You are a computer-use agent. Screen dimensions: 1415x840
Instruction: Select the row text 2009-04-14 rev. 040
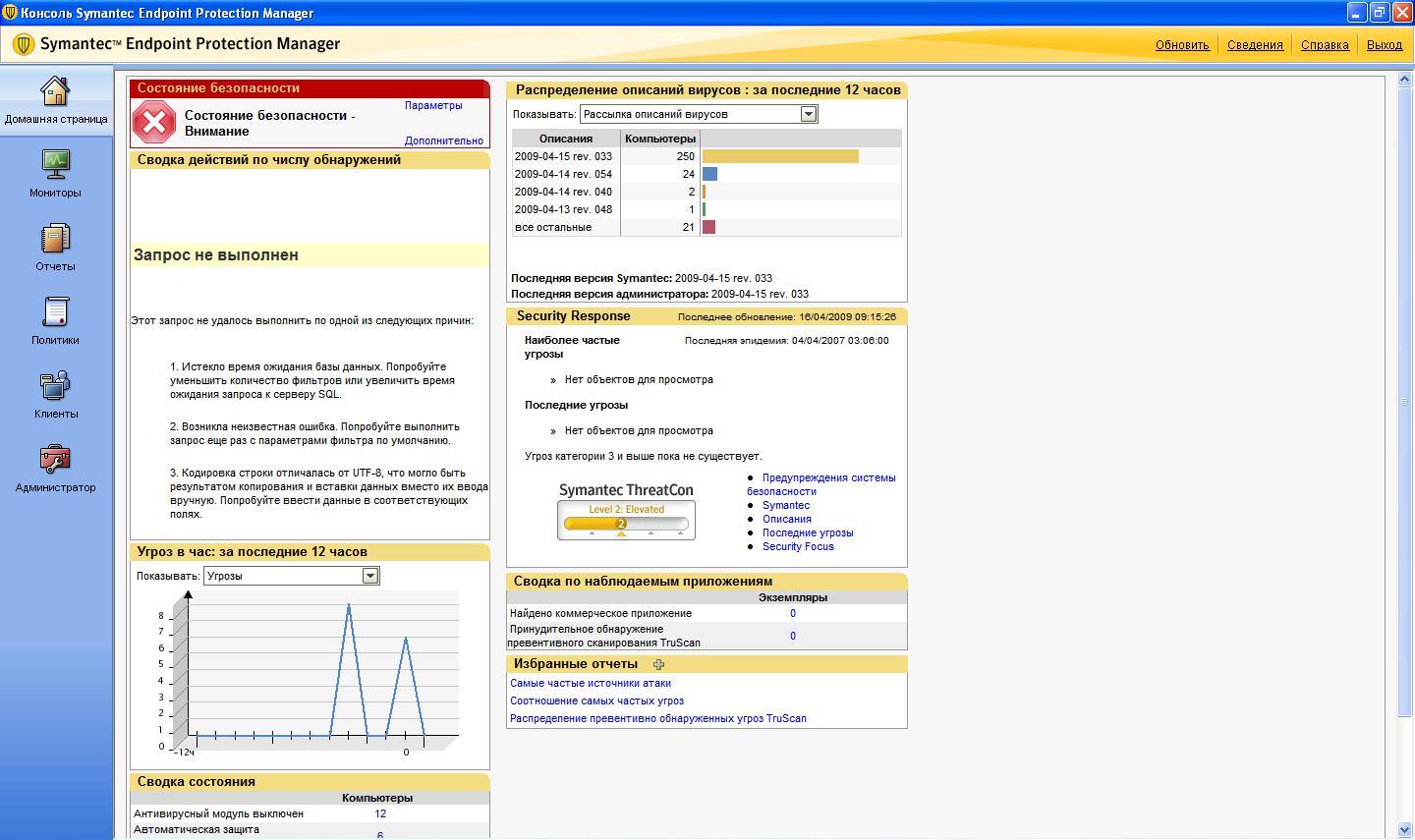point(563,192)
